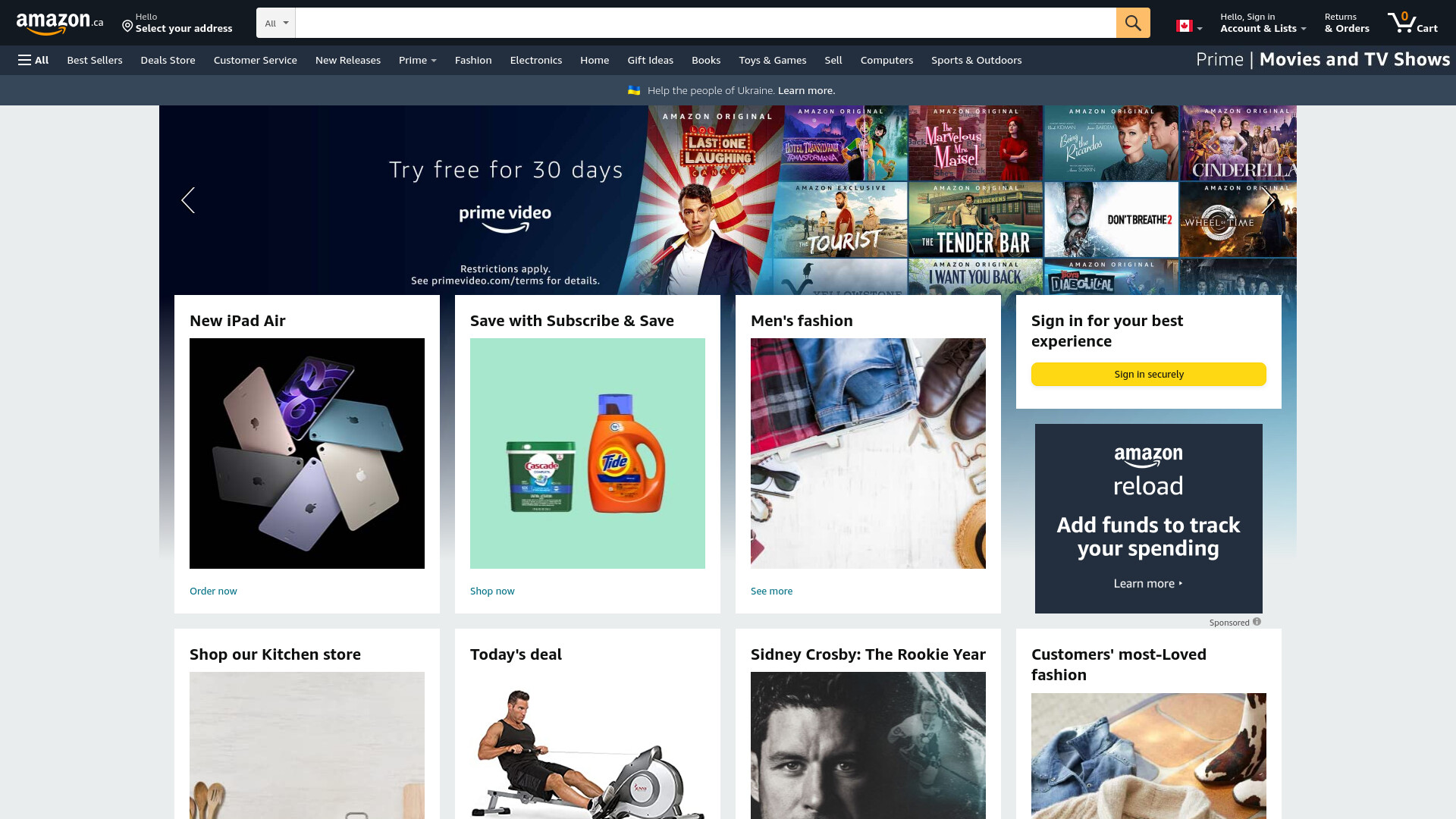Click into the search text field
The height and width of the screenshot is (819, 1456).
coord(705,23)
